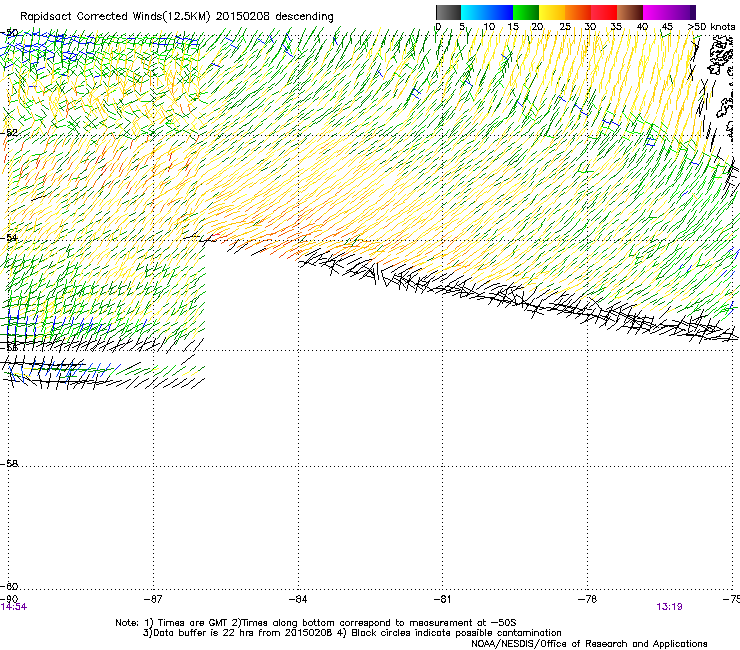This screenshot has width=740, height=650.
Task: Click the -54 latitude axis label
Action: pos(10,237)
